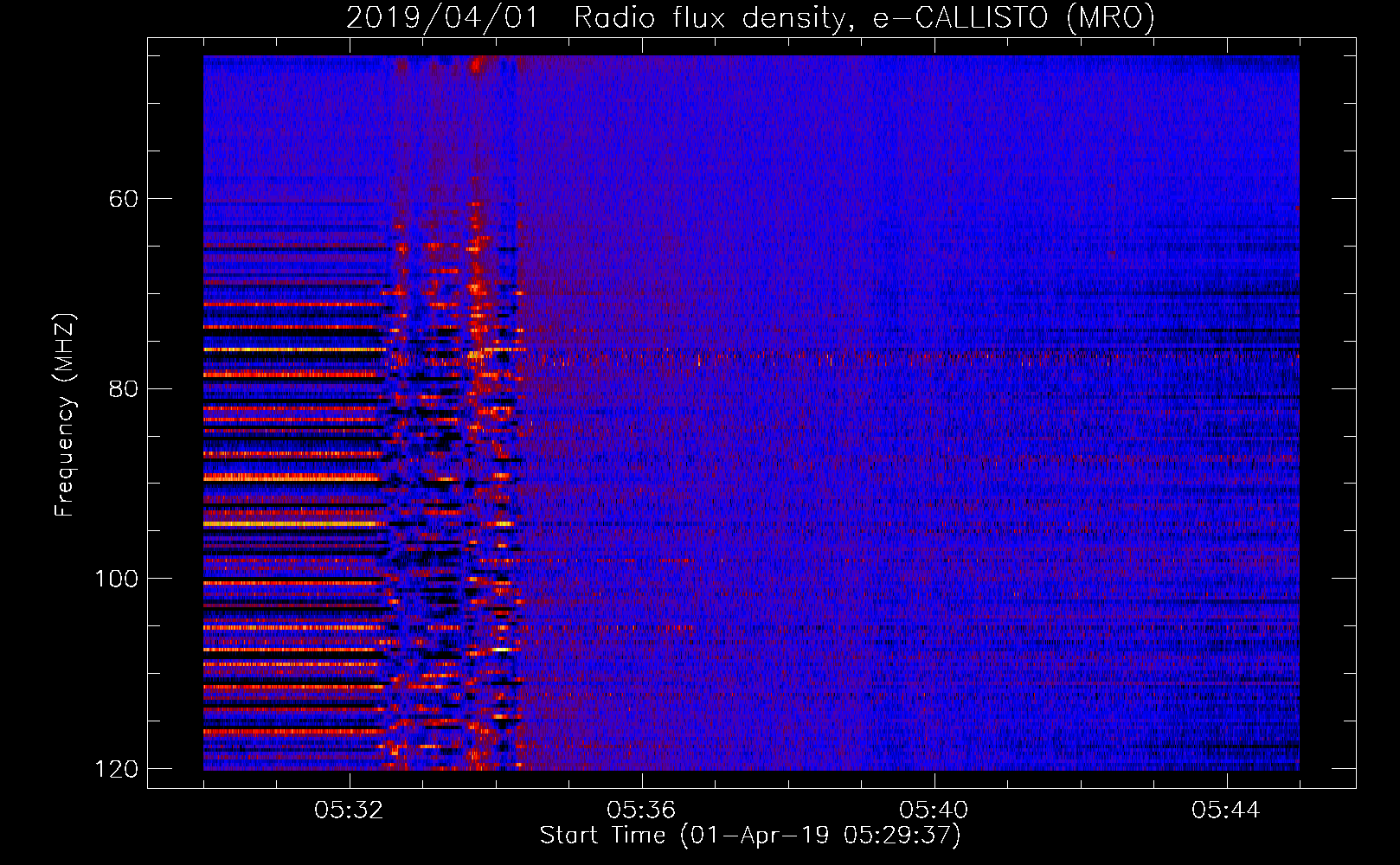Click the 120 frequency tick label

point(117,769)
